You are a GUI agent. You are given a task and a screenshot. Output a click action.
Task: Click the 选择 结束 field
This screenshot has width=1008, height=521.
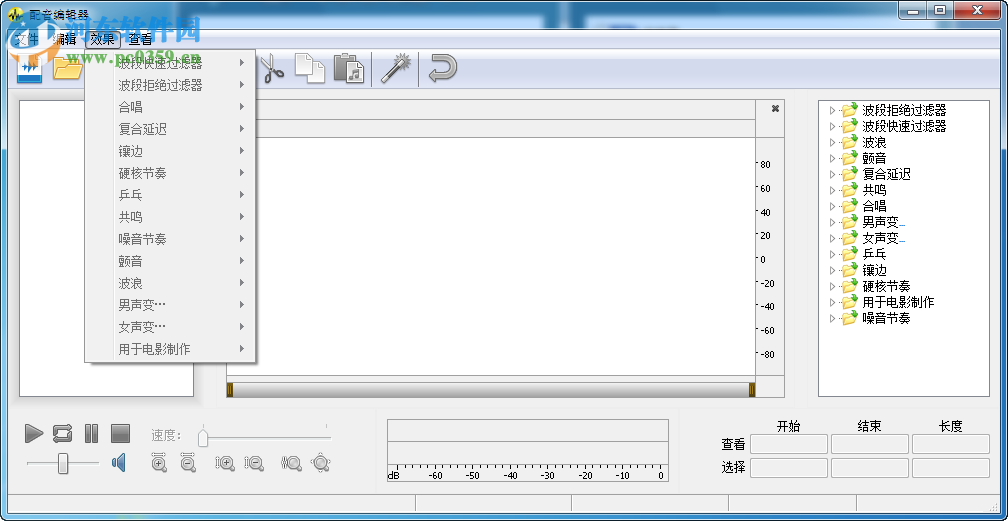pos(870,468)
